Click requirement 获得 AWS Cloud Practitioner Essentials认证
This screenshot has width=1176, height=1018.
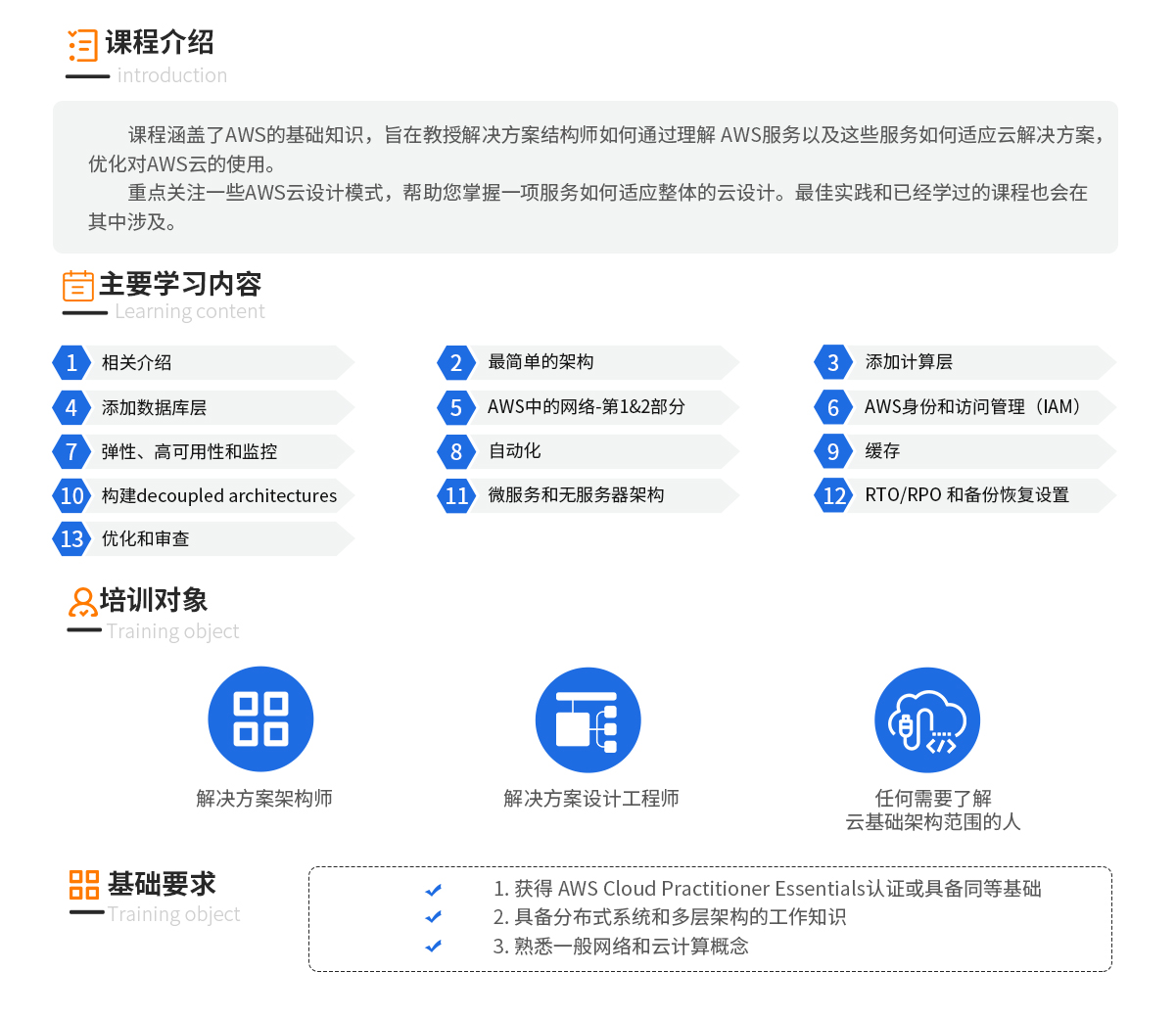coord(768,889)
